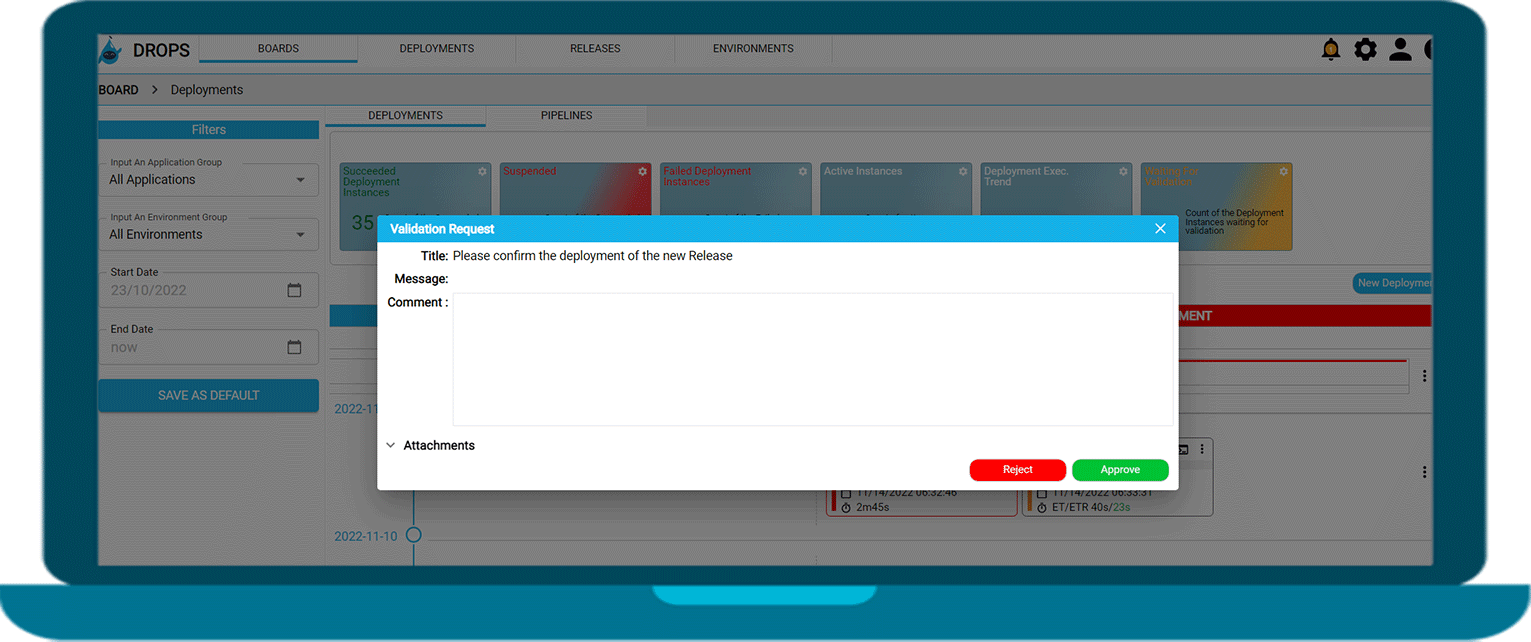Open settings via the top gear icon
1531x642 pixels.
click(1365, 49)
